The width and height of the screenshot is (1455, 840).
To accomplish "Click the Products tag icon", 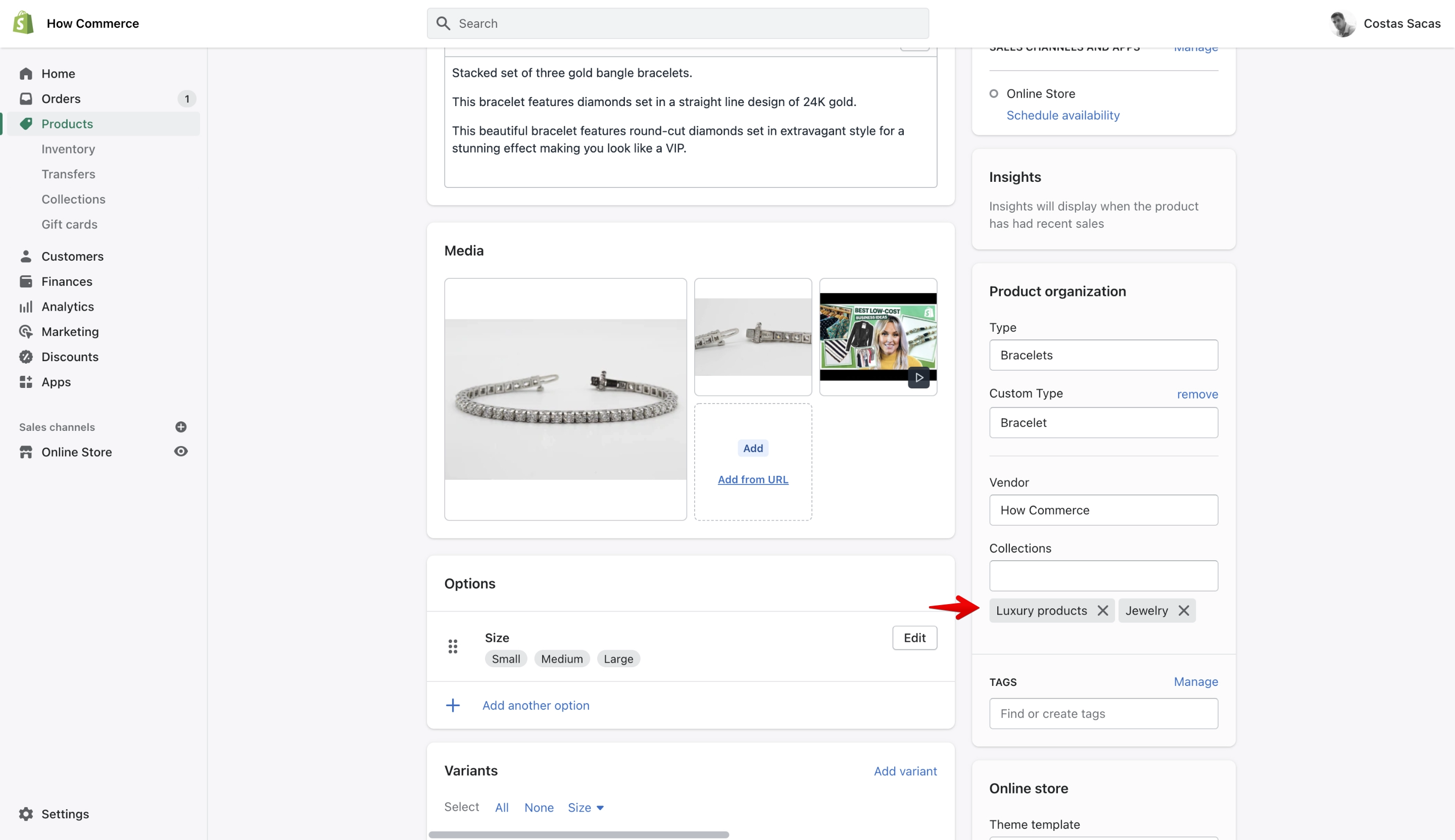I will click(x=25, y=124).
